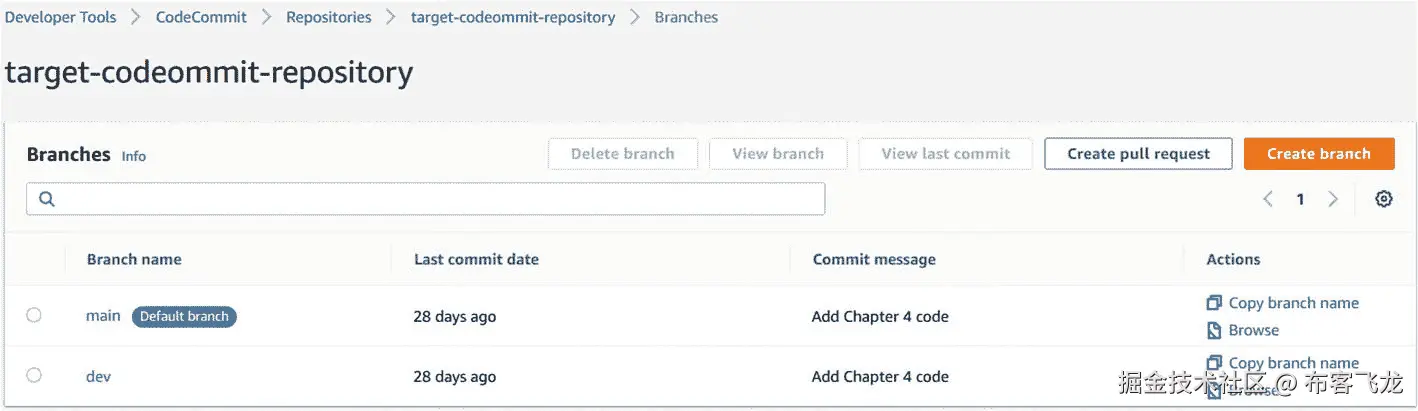Click the Create pull request button

1138,154
